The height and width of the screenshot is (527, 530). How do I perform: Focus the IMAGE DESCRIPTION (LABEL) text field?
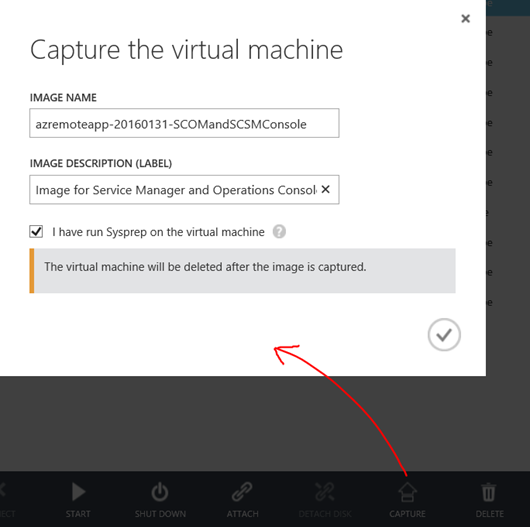[184, 190]
